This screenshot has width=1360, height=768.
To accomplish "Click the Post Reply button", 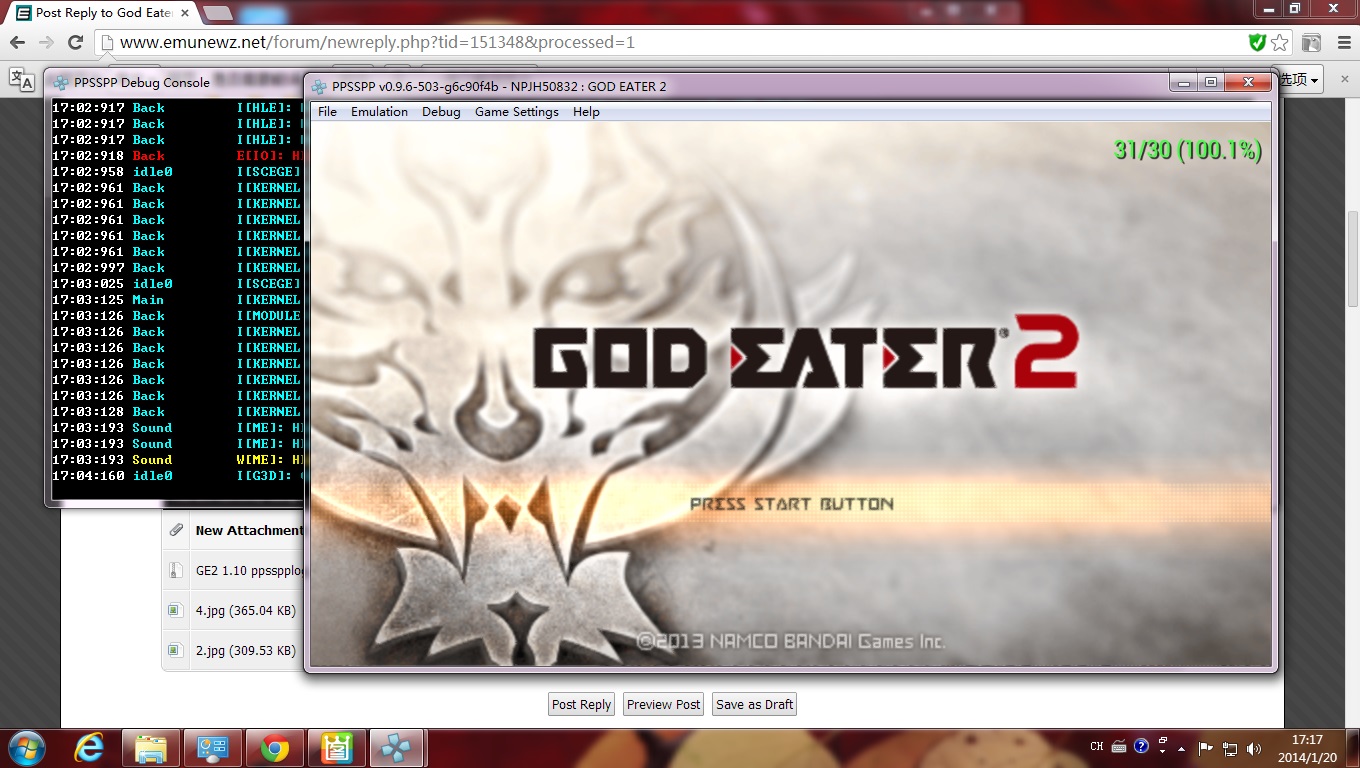I will pyautogui.click(x=581, y=704).
